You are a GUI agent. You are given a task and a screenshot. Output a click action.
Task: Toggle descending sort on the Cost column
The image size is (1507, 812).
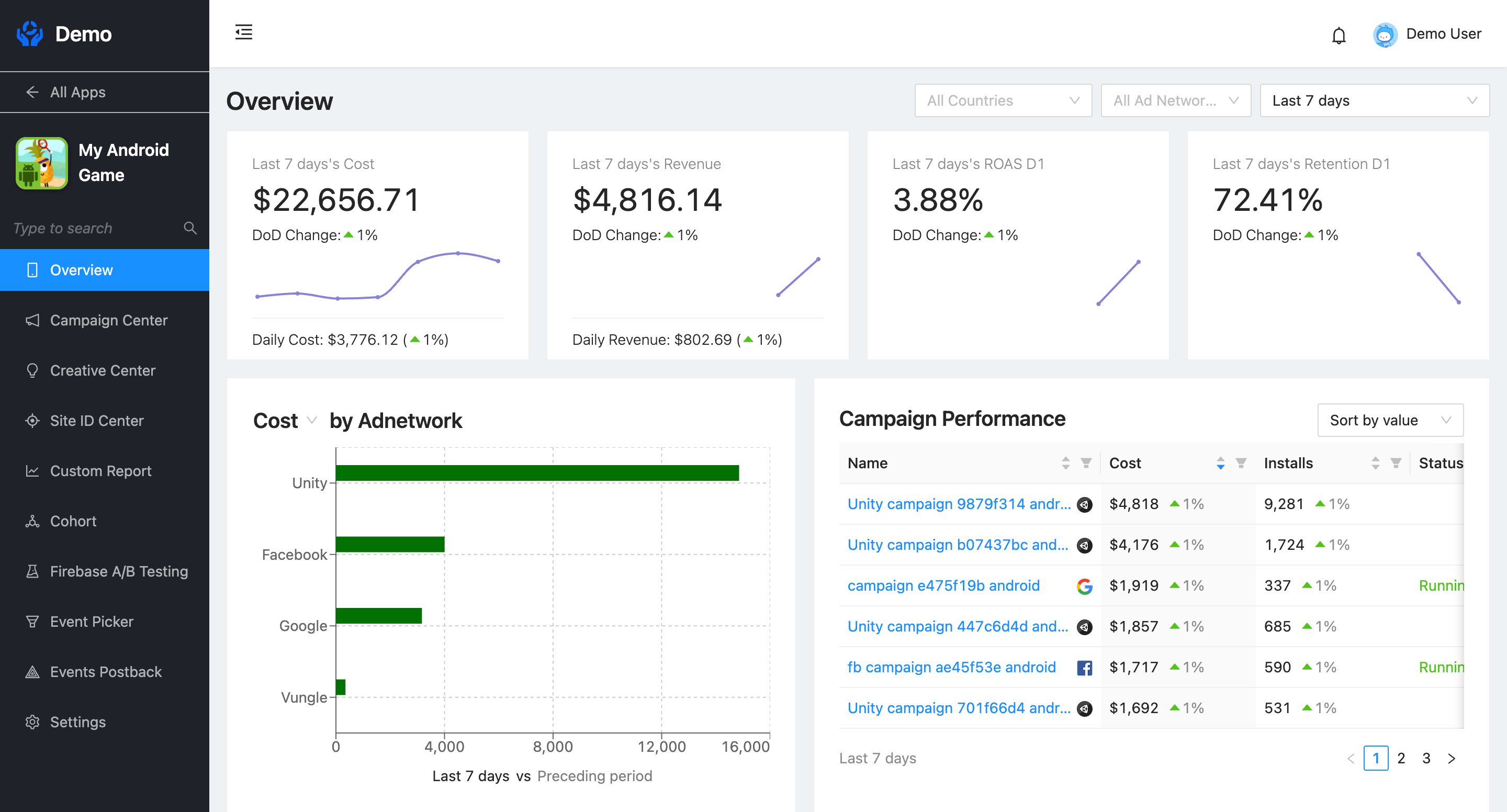[x=1220, y=467]
